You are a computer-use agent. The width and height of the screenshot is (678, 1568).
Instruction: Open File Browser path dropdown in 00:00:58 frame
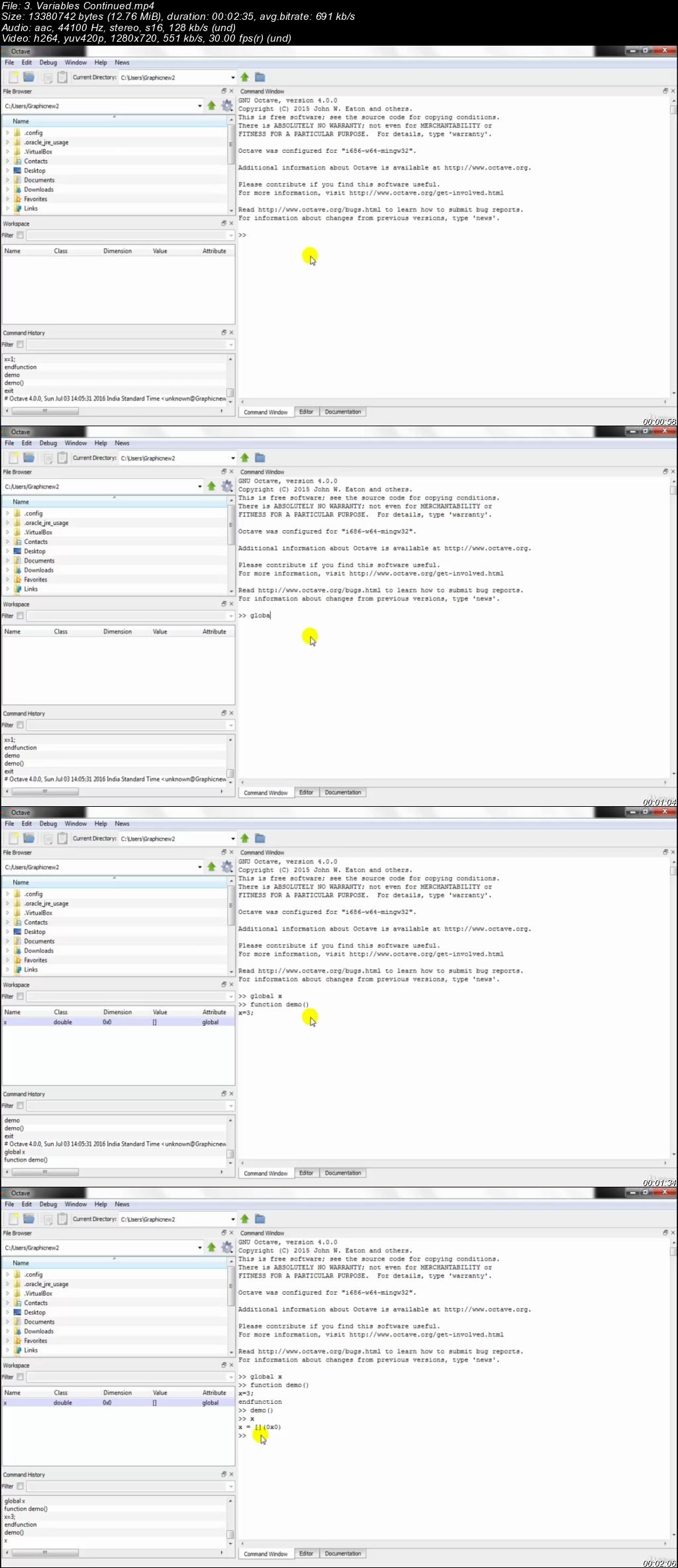199,106
